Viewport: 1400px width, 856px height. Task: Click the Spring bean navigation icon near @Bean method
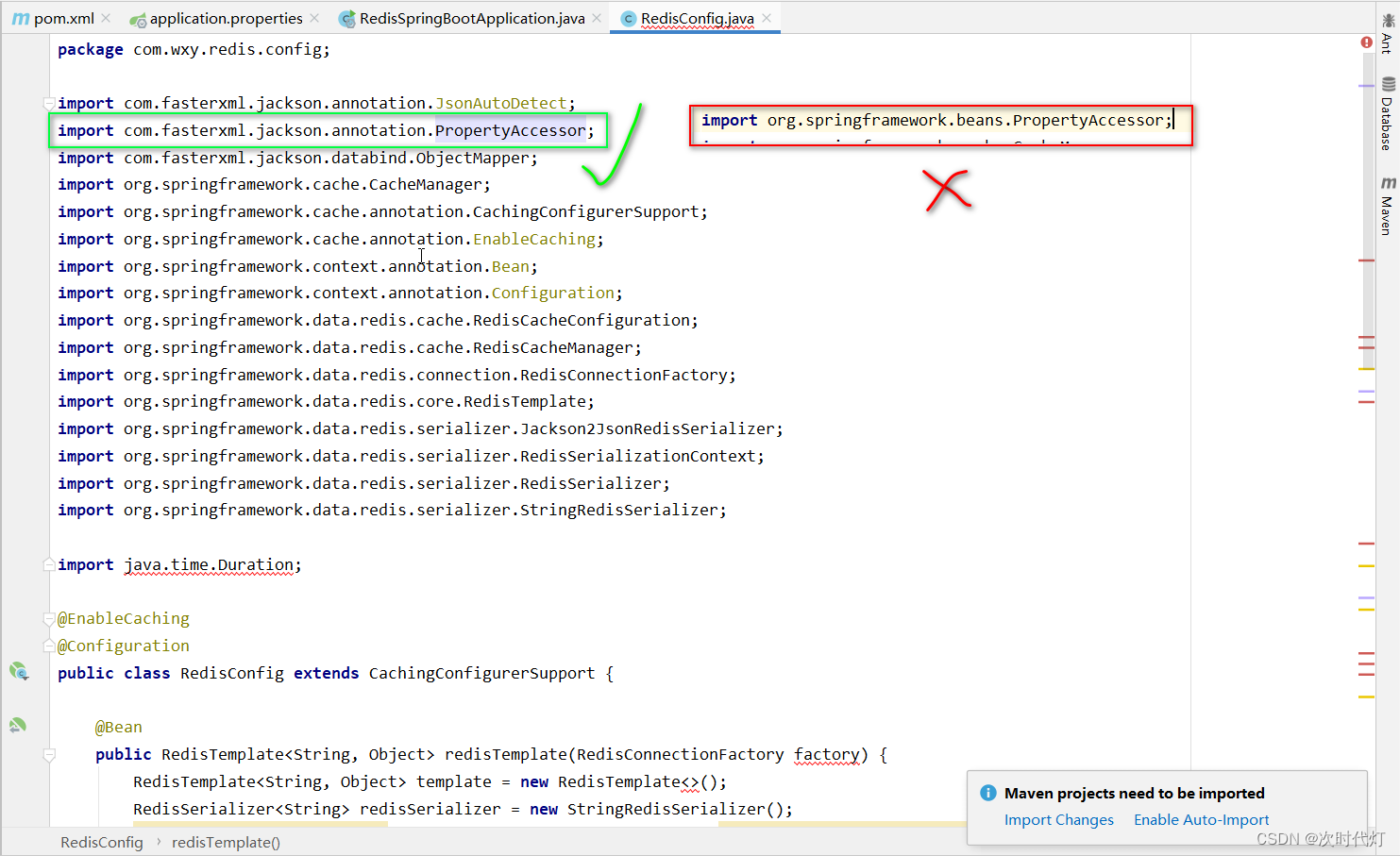click(17, 725)
